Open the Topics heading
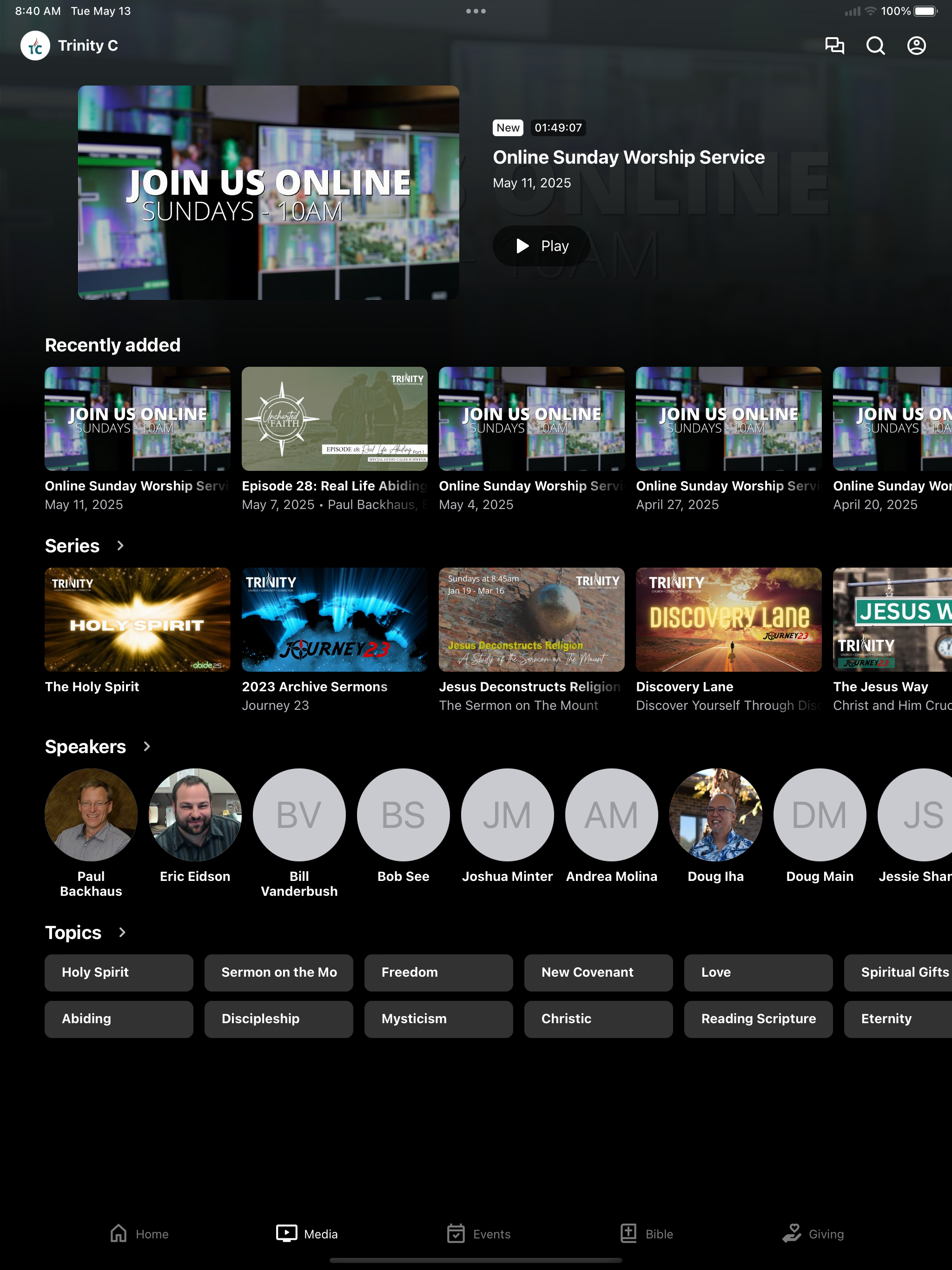 [73, 933]
